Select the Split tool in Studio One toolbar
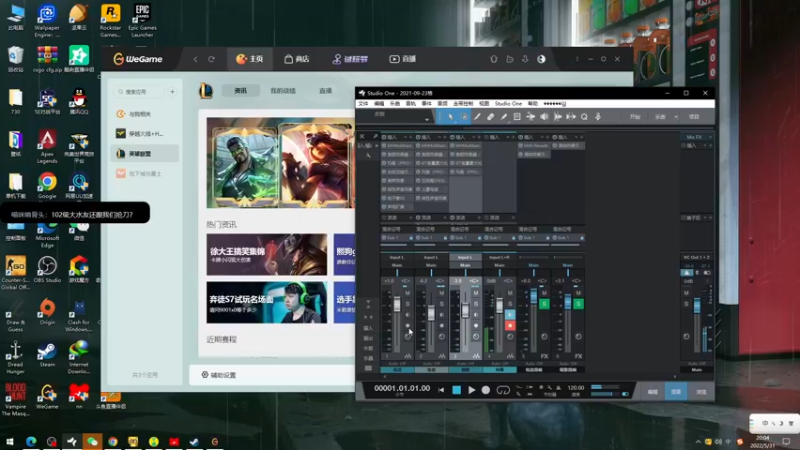800x450 pixels. (477, 117)
